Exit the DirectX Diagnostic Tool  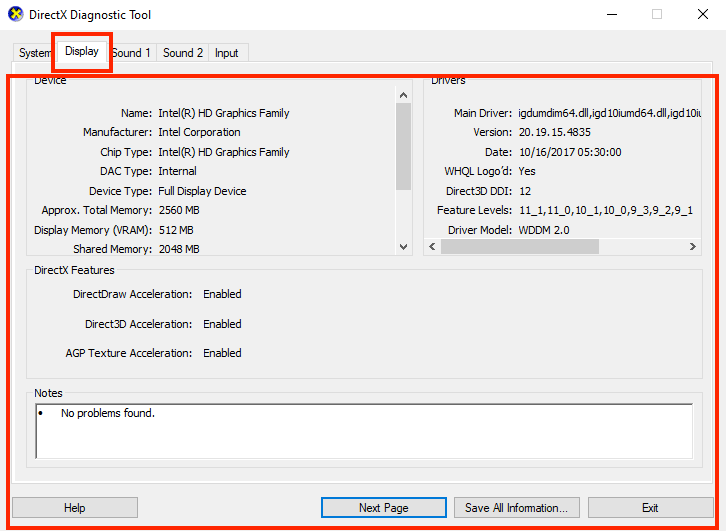coord(650,508)
